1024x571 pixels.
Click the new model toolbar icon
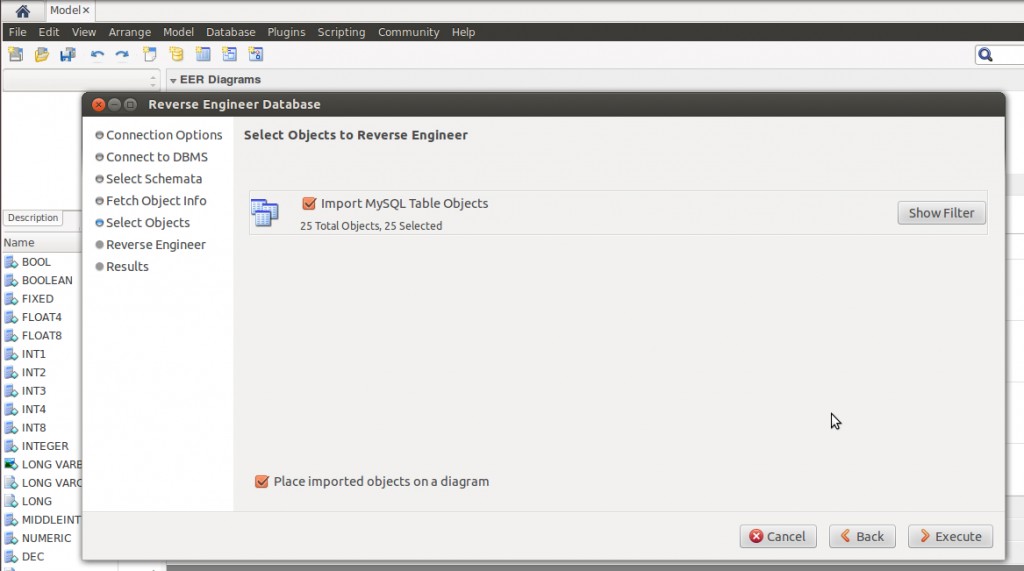tap(16, 54)
